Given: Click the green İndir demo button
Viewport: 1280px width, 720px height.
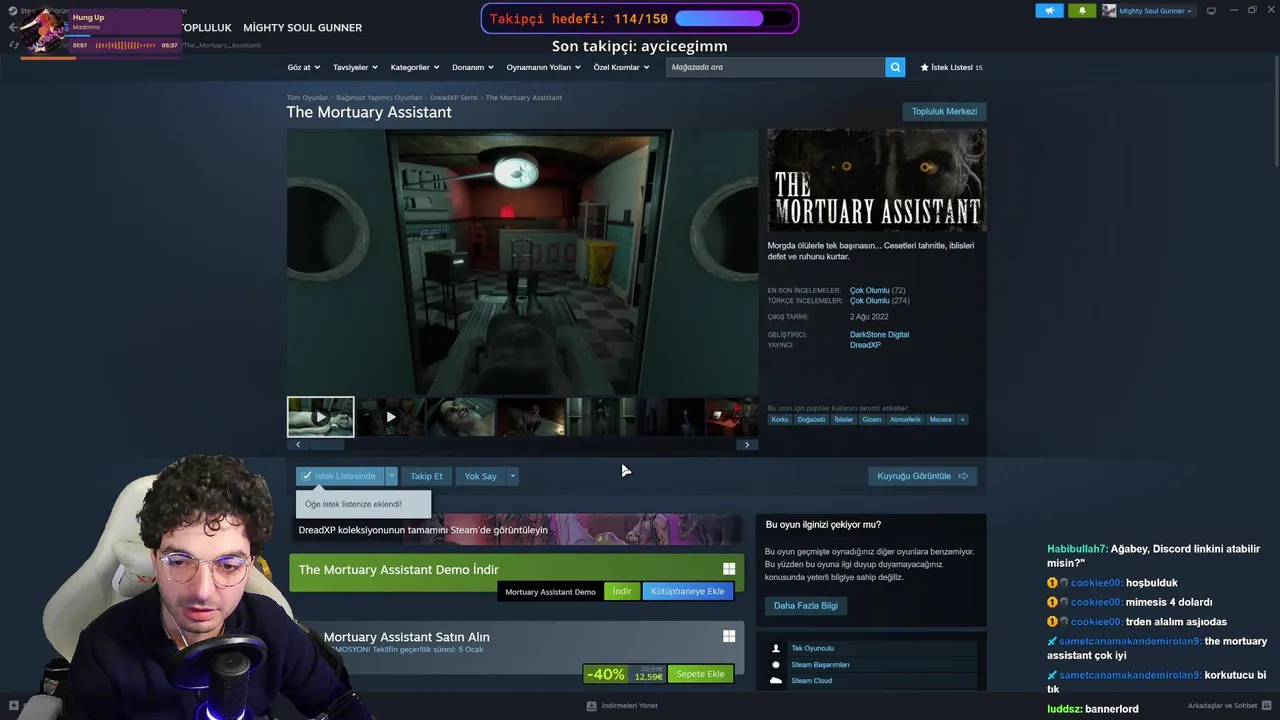Looking at the screenshot, I should [622, 591].
